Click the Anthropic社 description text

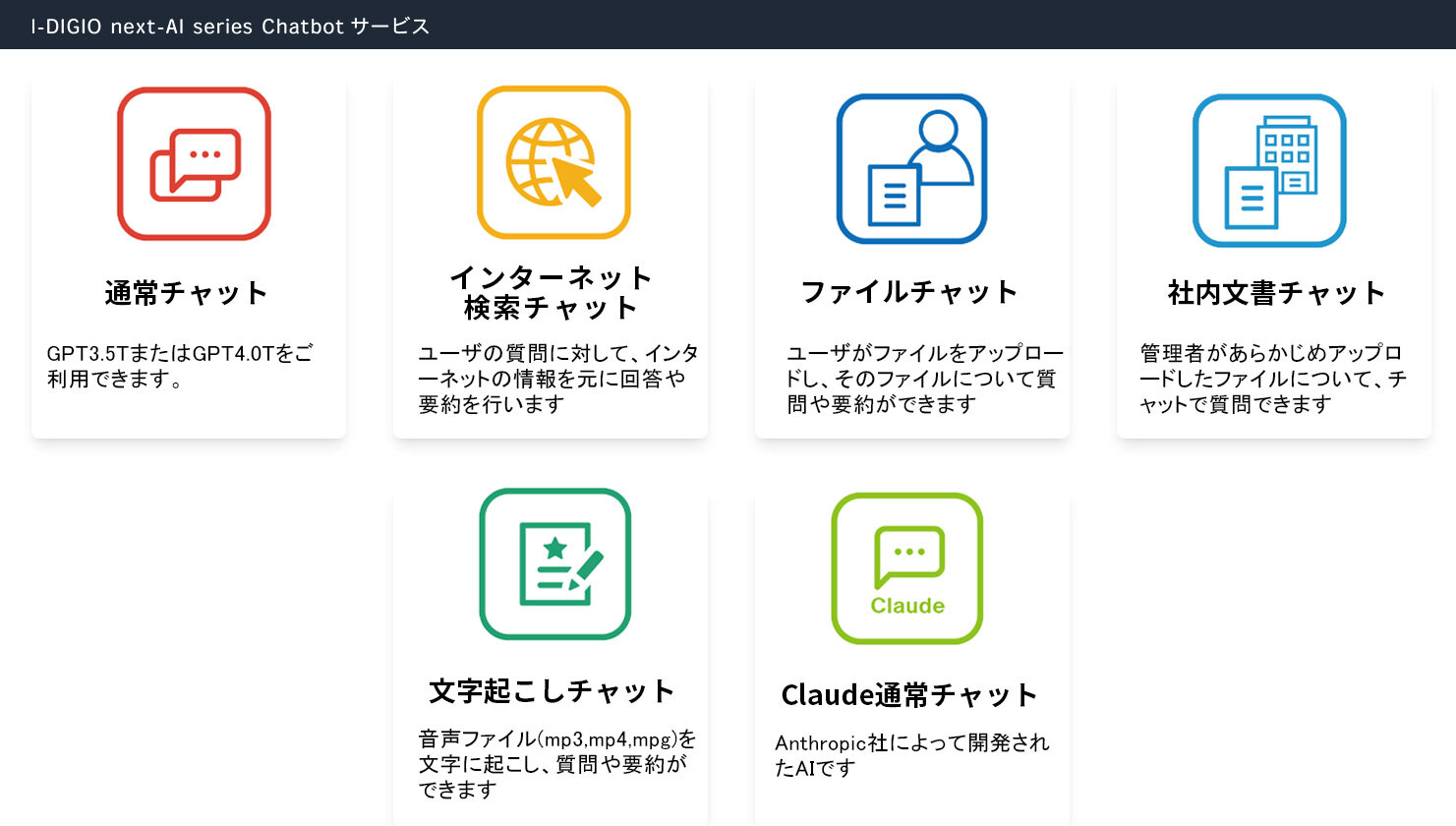click(911, 755)
